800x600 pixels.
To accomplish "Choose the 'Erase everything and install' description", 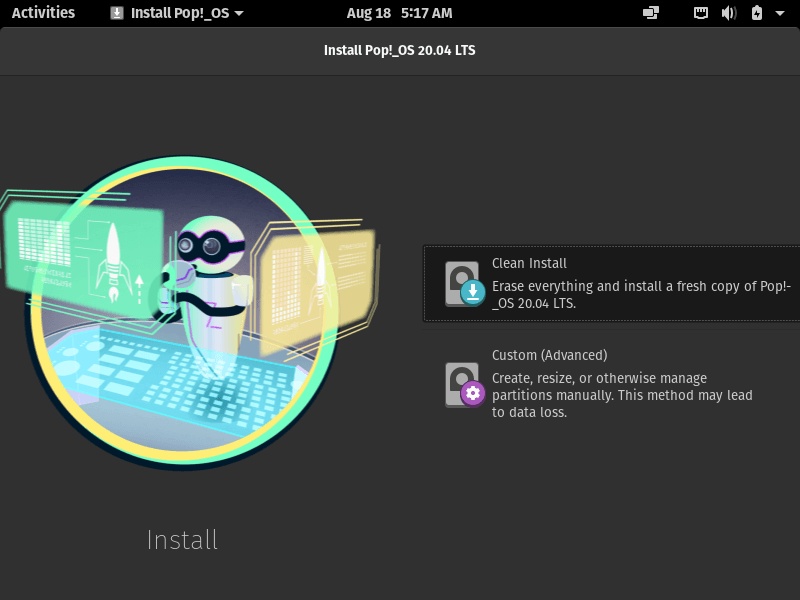I will [x=641, y=294].
